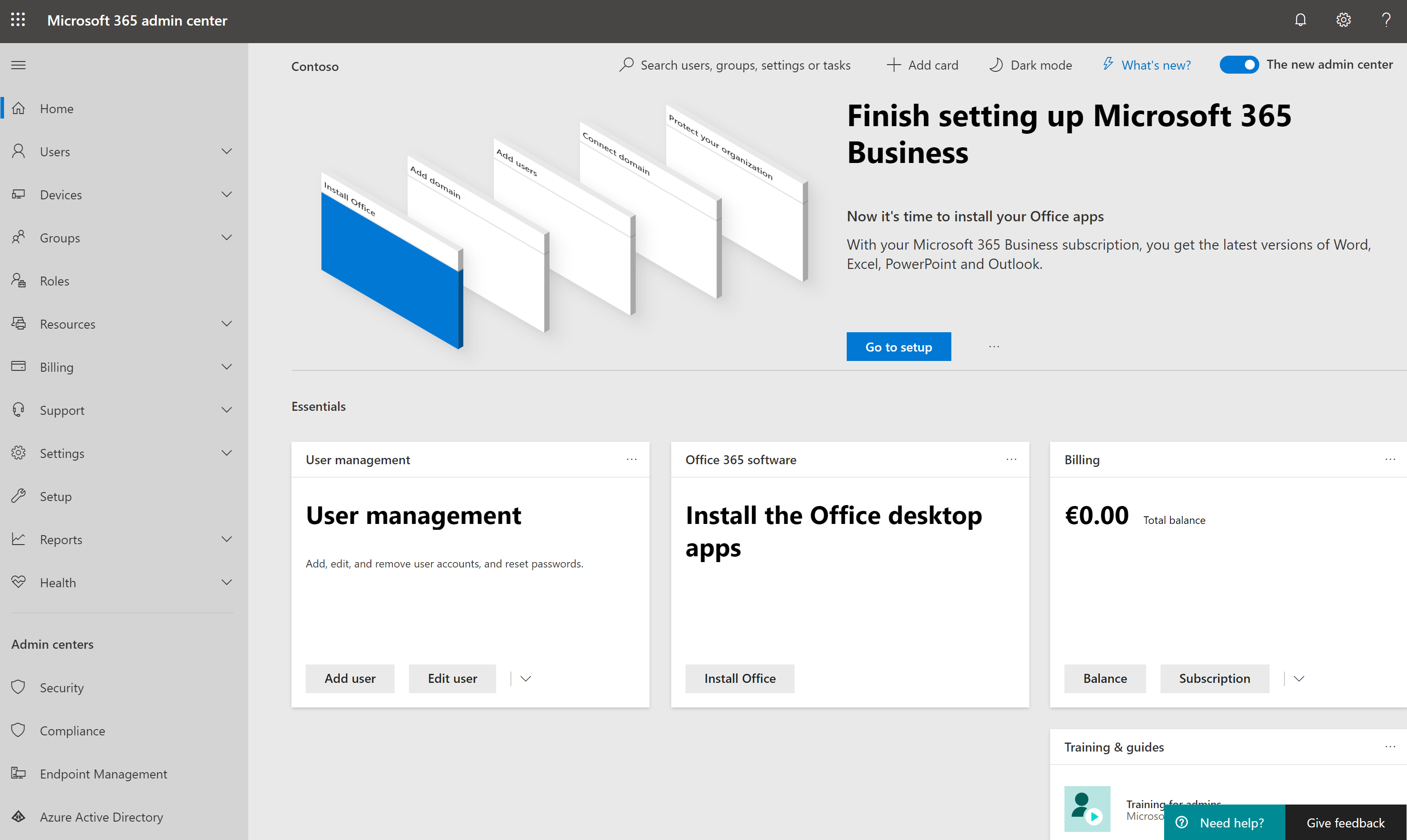Open the notifications bell
Viewport: 1407px width, 840px height.
(1300, 20)
